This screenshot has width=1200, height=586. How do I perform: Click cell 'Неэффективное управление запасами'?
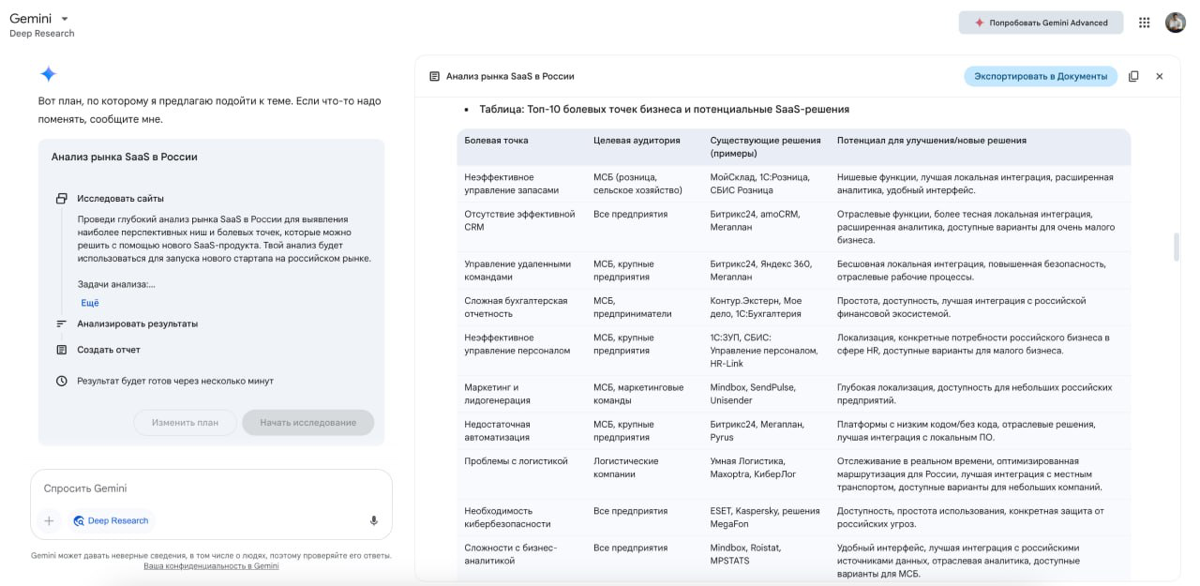(511, 184)
